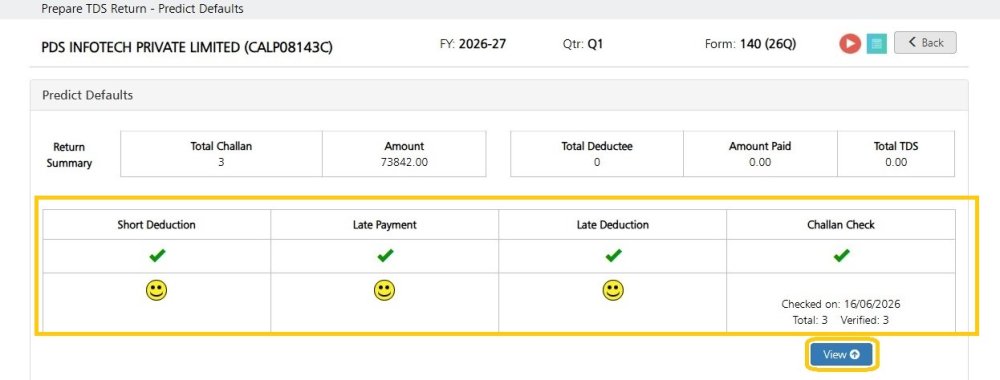This screenshot has width=1000, height=380.
Task: Click the blue View button
Action: (841, 354)
